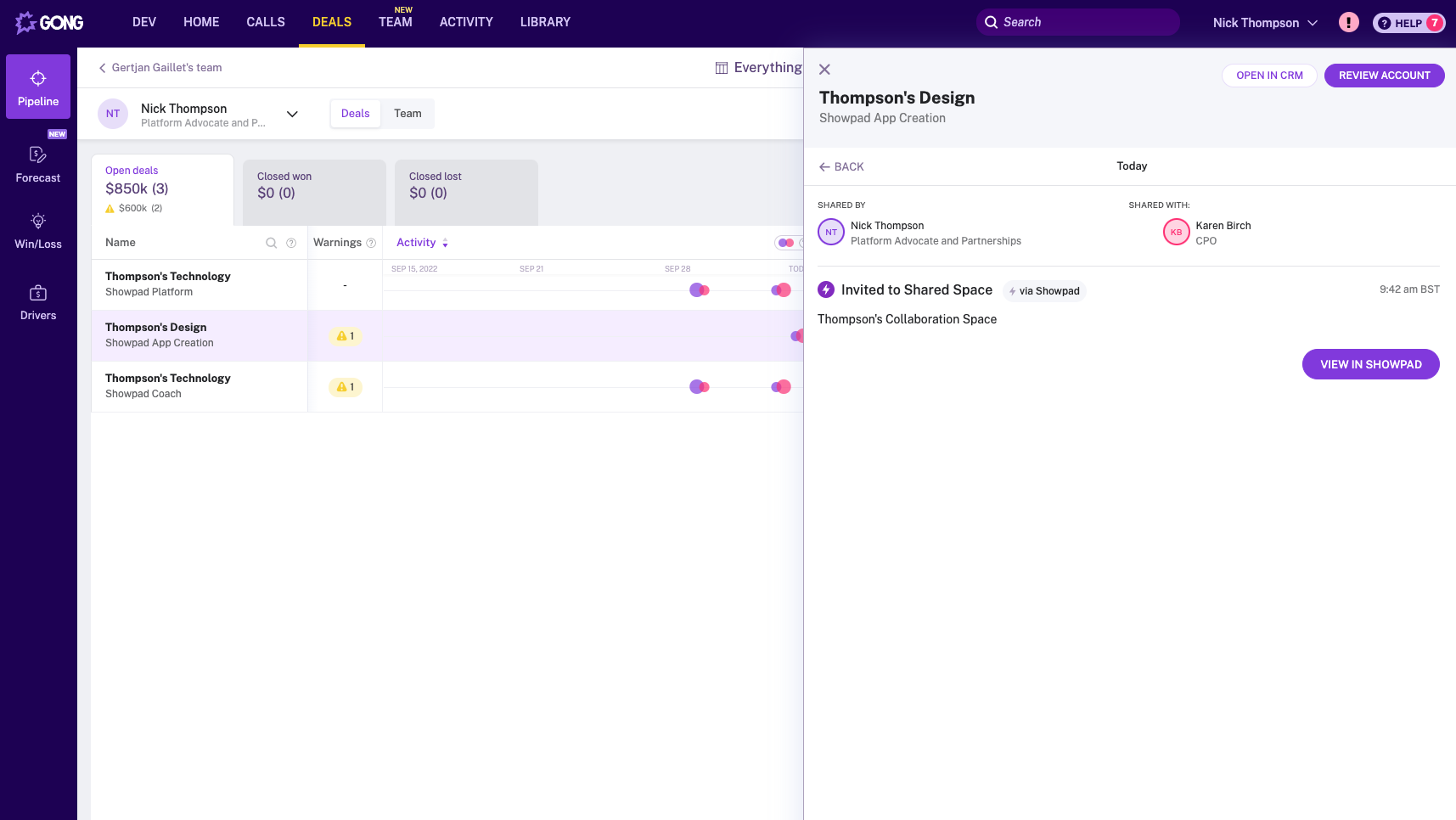Switch to the Team view toggle
This screenshot has height=820, width=1456.
click(408, 114)
